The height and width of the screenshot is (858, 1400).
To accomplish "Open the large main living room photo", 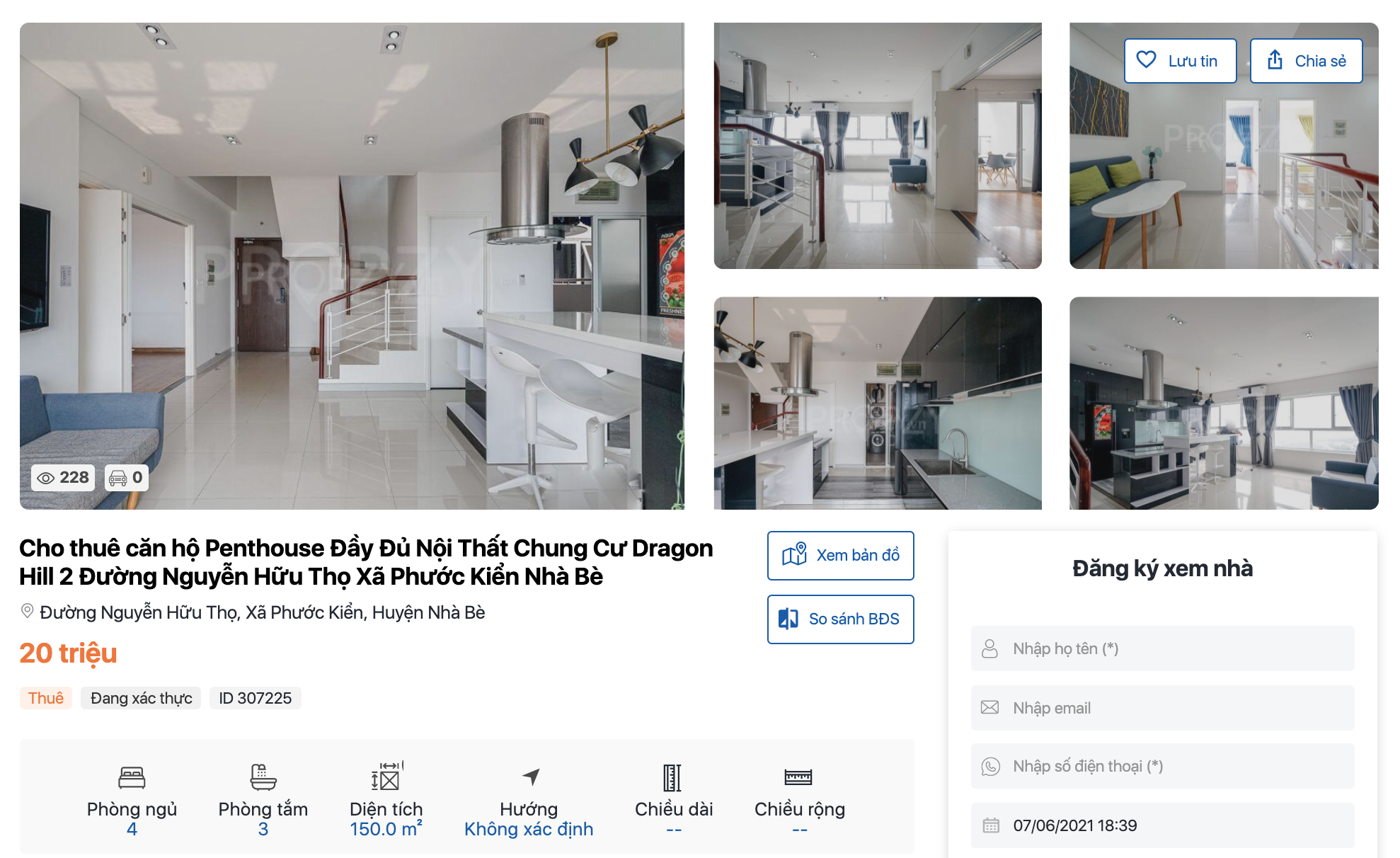I will click(x=352, y=266).
